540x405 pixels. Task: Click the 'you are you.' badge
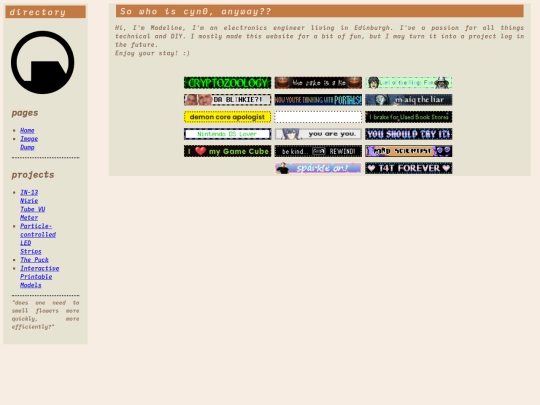[318, 134]
